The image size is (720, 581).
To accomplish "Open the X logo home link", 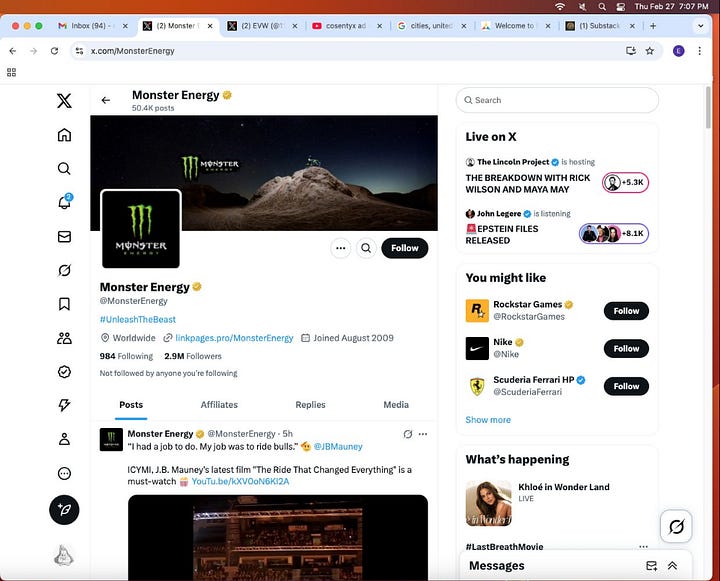I will [x=64, y=101].
